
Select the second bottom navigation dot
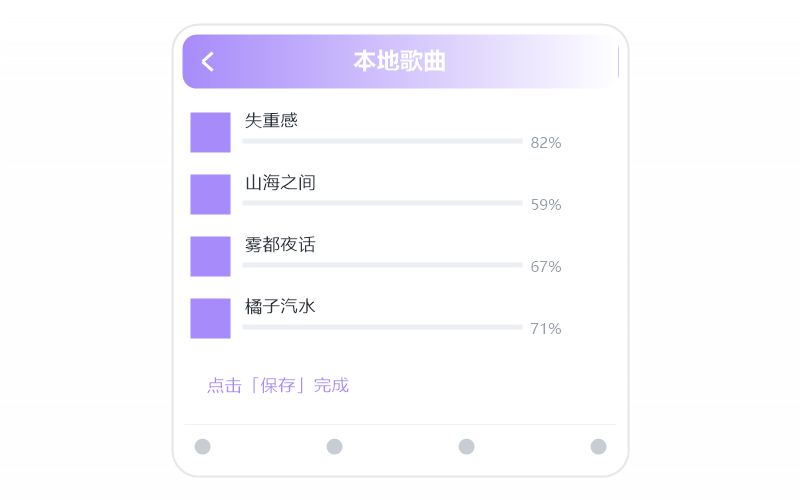(335, 446)
